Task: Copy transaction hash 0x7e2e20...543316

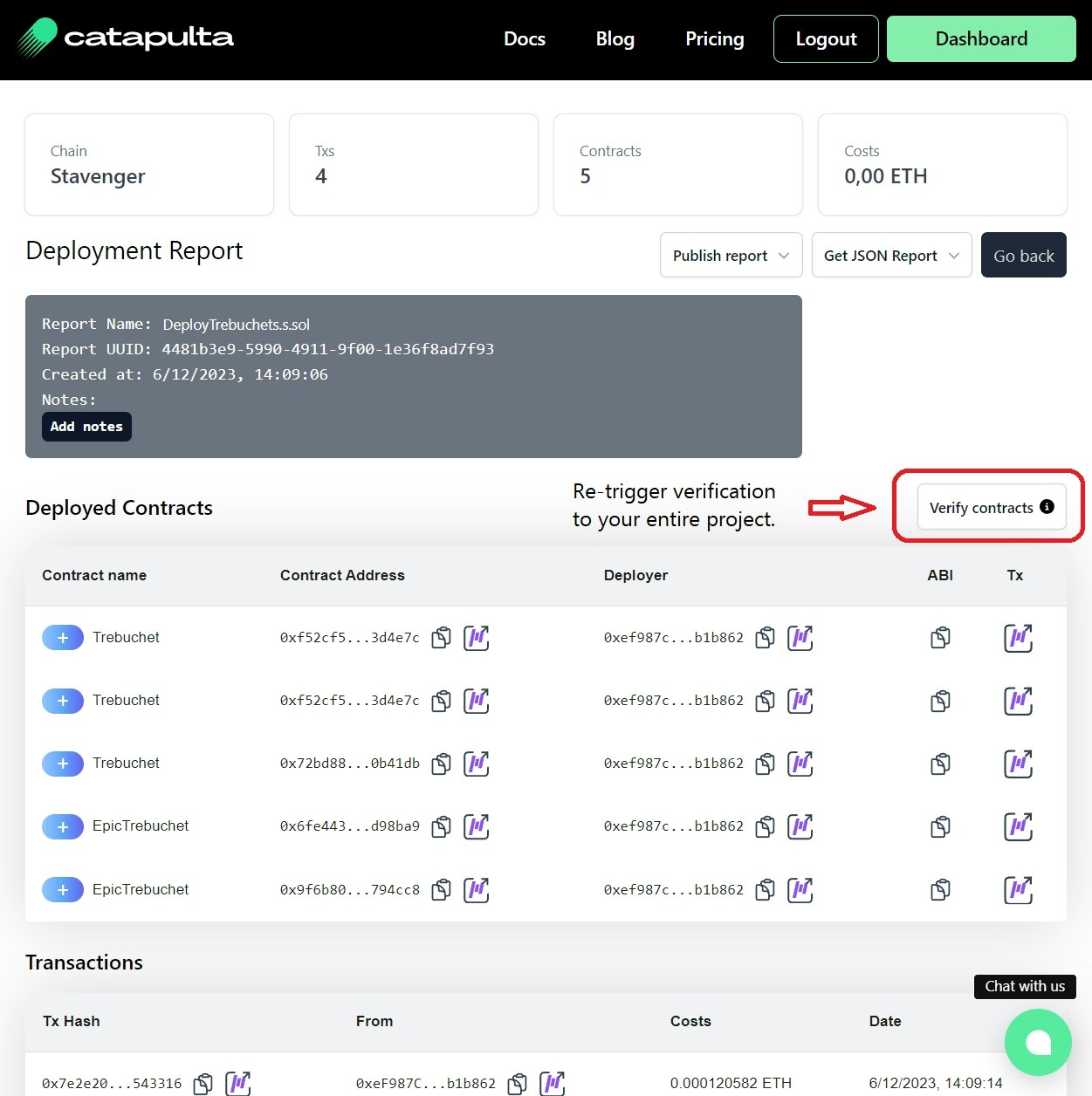Action: 203,1084
